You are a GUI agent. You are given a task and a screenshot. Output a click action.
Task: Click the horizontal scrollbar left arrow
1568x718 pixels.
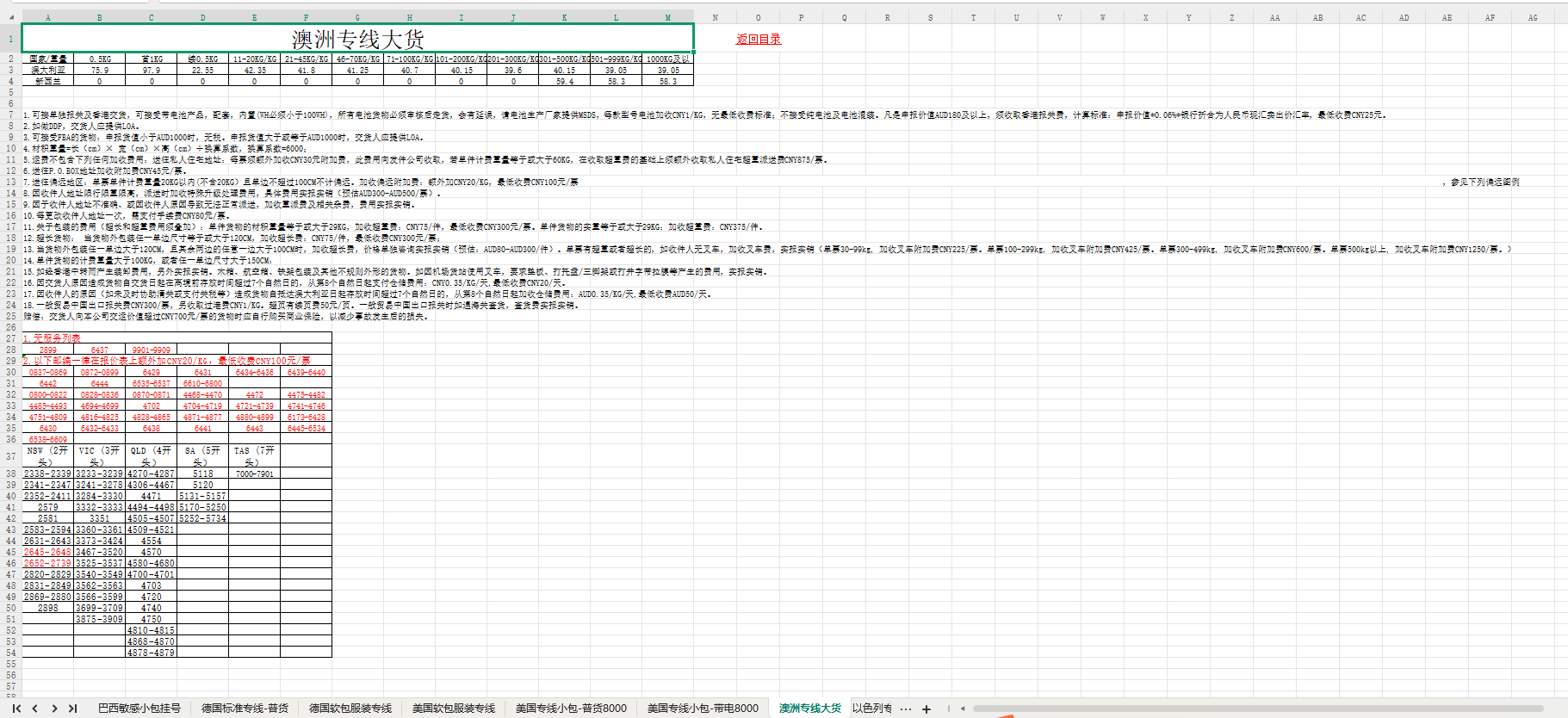[x=963, y=709]
